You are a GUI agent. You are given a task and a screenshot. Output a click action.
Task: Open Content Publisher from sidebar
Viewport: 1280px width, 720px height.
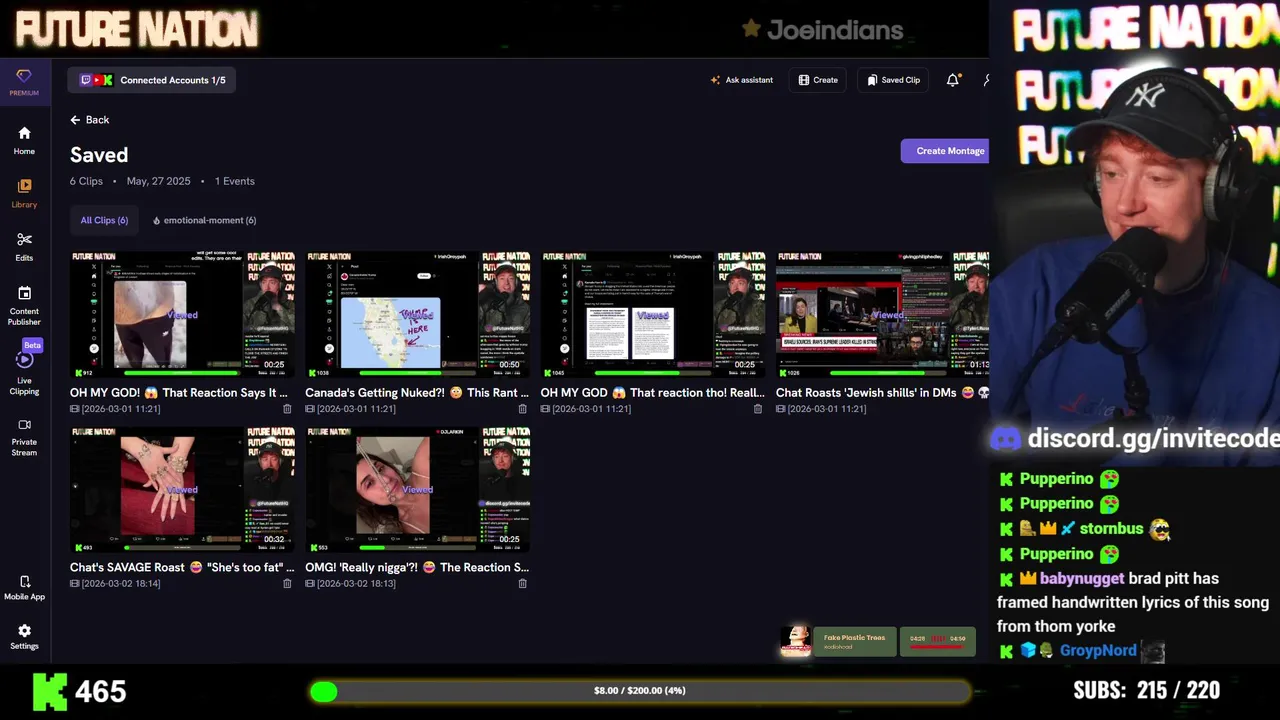(x=24, y=305)
